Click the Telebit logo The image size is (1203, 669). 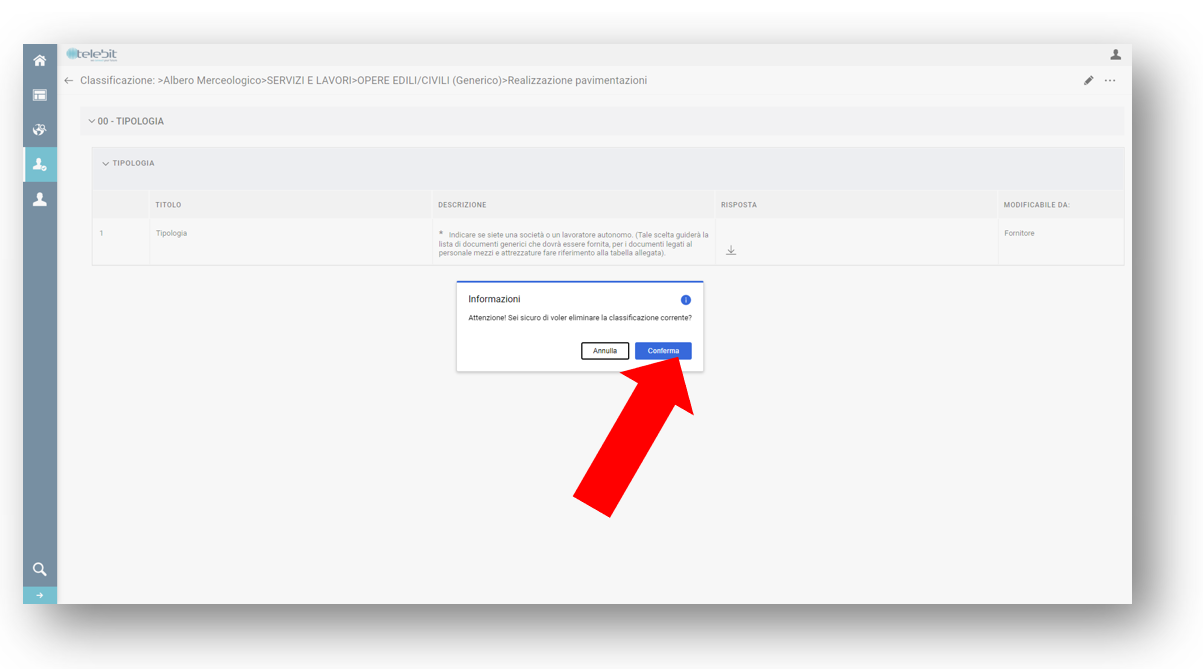pos(92,55)
